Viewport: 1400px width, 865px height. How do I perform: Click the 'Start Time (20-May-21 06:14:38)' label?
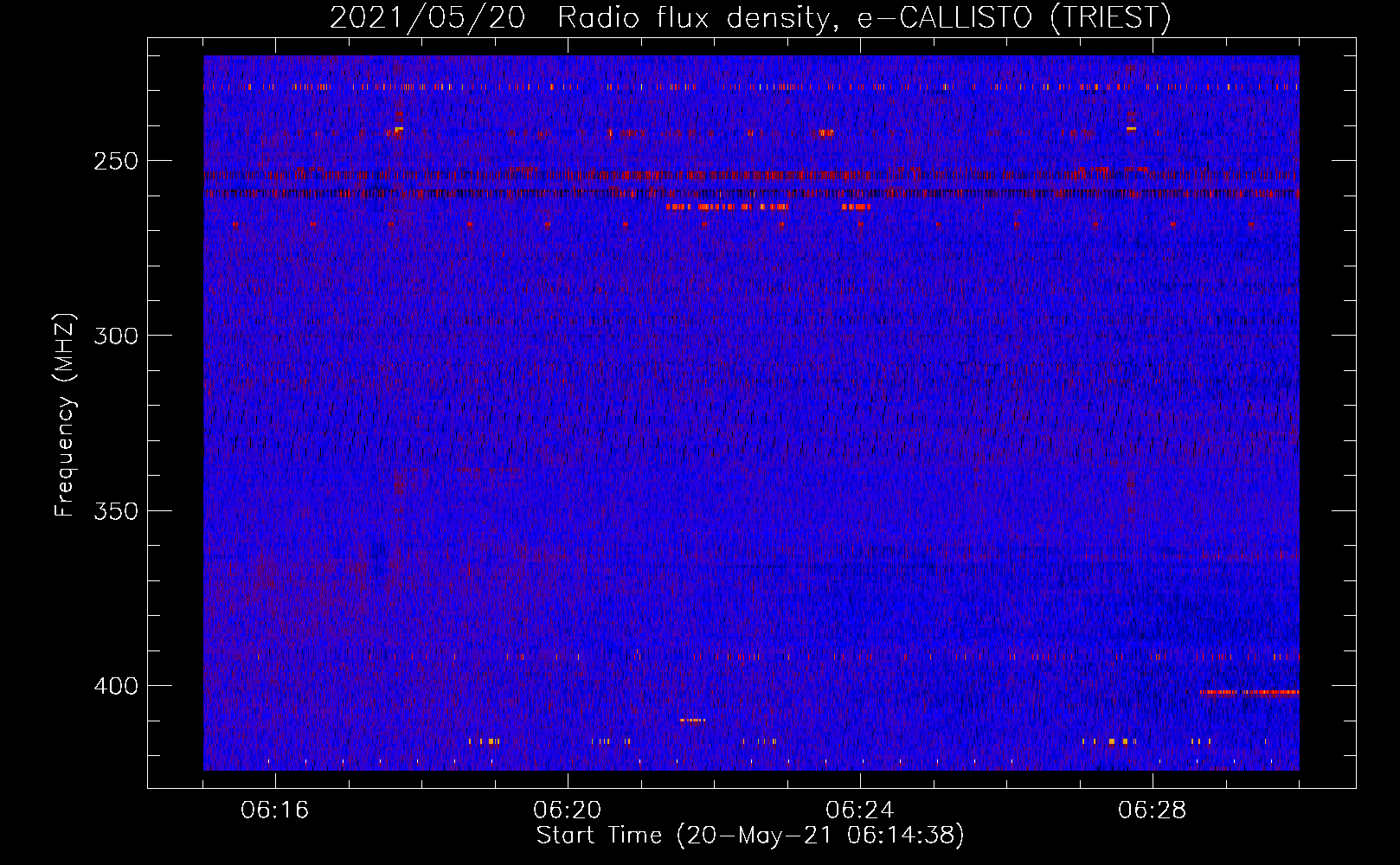point(750,836)
